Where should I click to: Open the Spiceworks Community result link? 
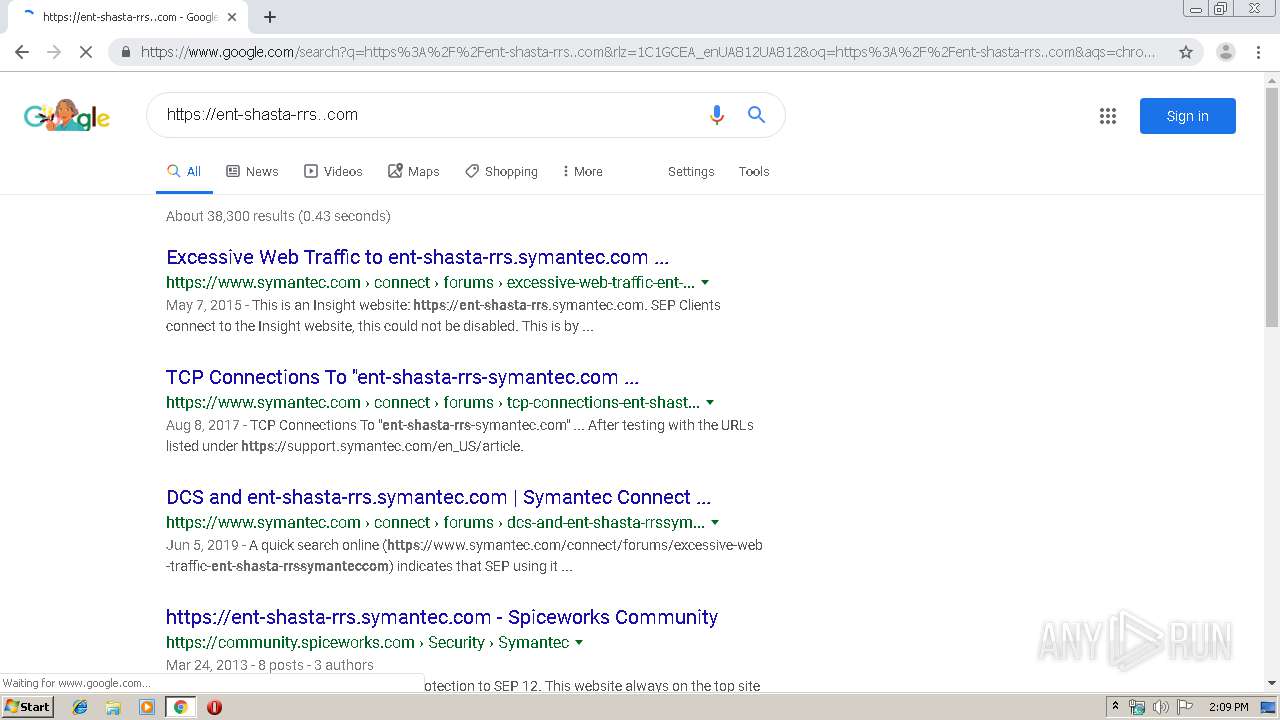(x=442, y=617)
